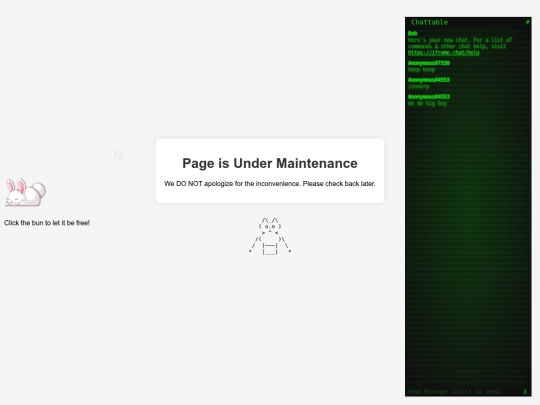The height and width of the screenshot is (405, 540).
Task: Click the "Click the bun to let it be free!" caption
Action: [x=47, y=223]
